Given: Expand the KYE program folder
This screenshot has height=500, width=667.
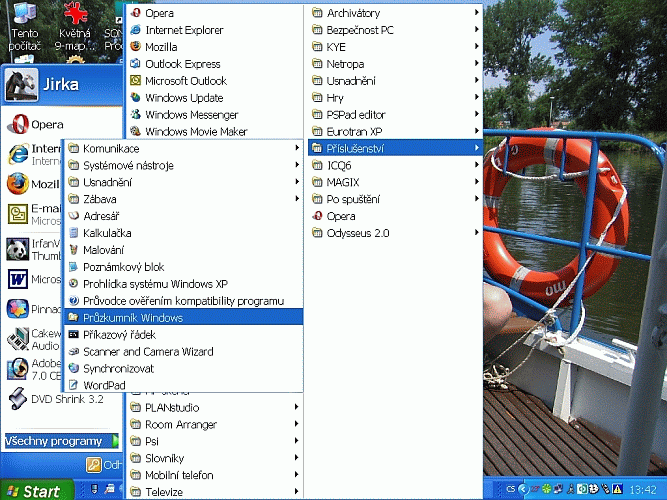Looking at the screenshot, I should 395,46.
